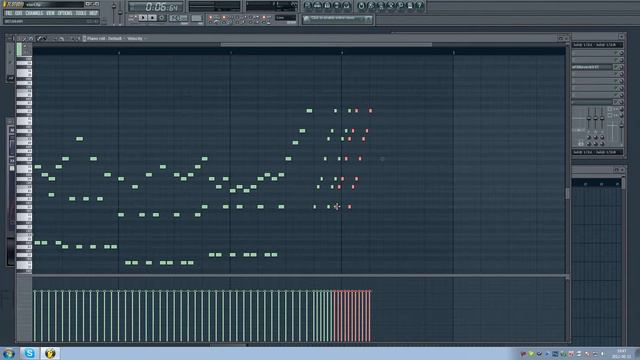Click the piano roll top horizontal scrollbar
The height and width of the screenshot is (360, 640).
click(326, 44)
